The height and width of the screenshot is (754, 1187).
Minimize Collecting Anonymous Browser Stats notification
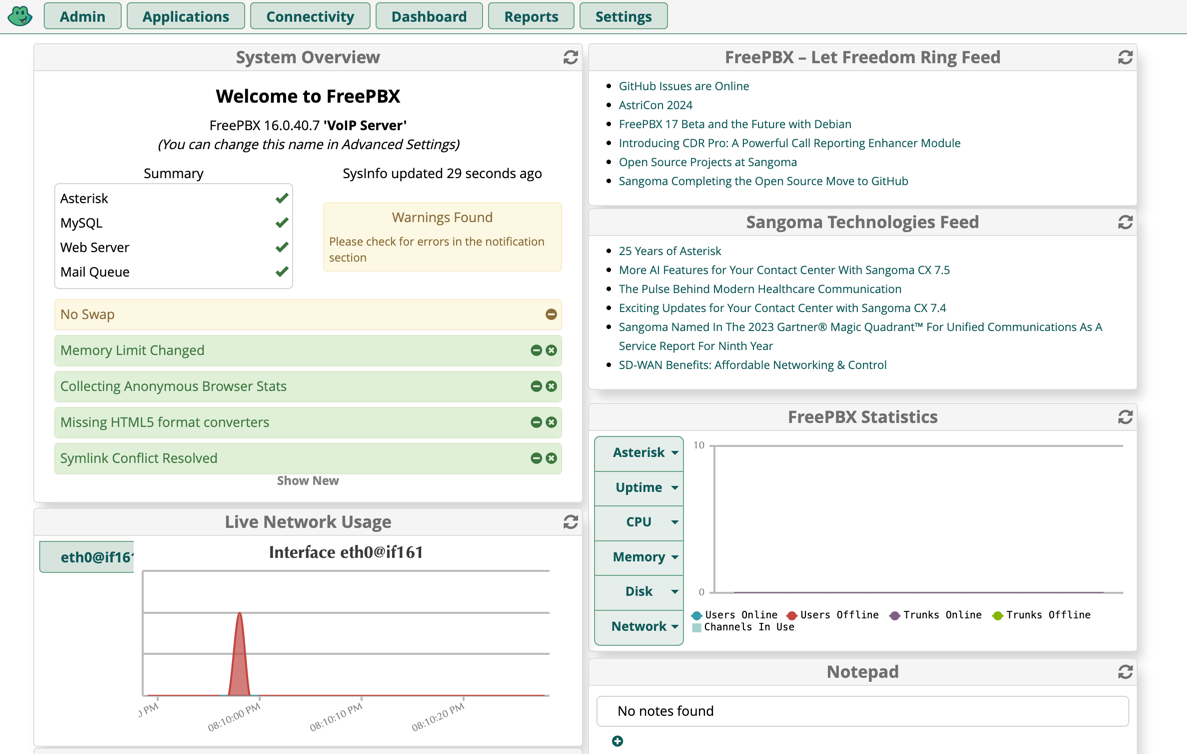[536, 386]
